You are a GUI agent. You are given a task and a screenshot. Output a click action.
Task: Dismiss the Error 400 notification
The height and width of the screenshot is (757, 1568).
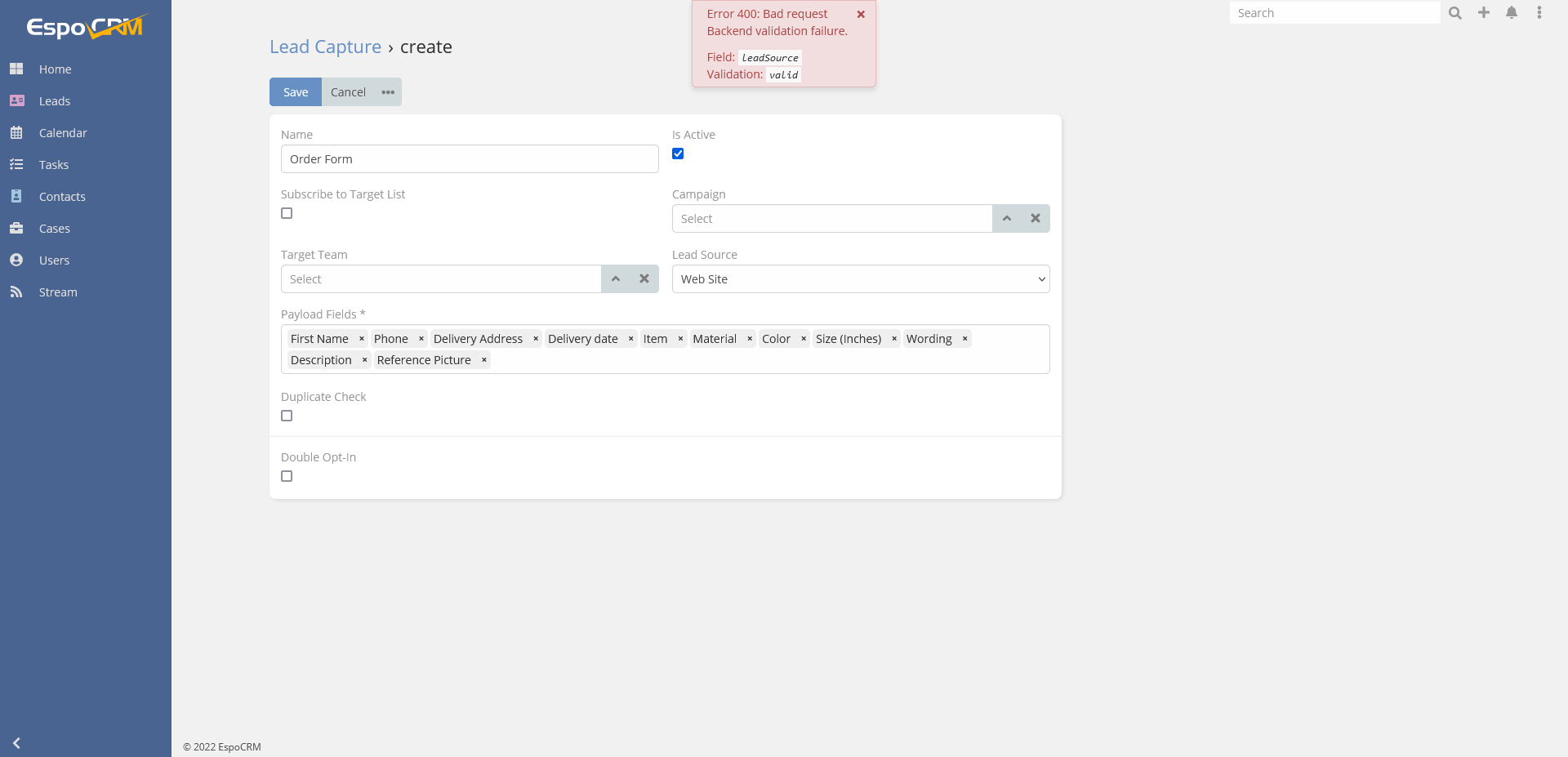click(x=861, y=15)
